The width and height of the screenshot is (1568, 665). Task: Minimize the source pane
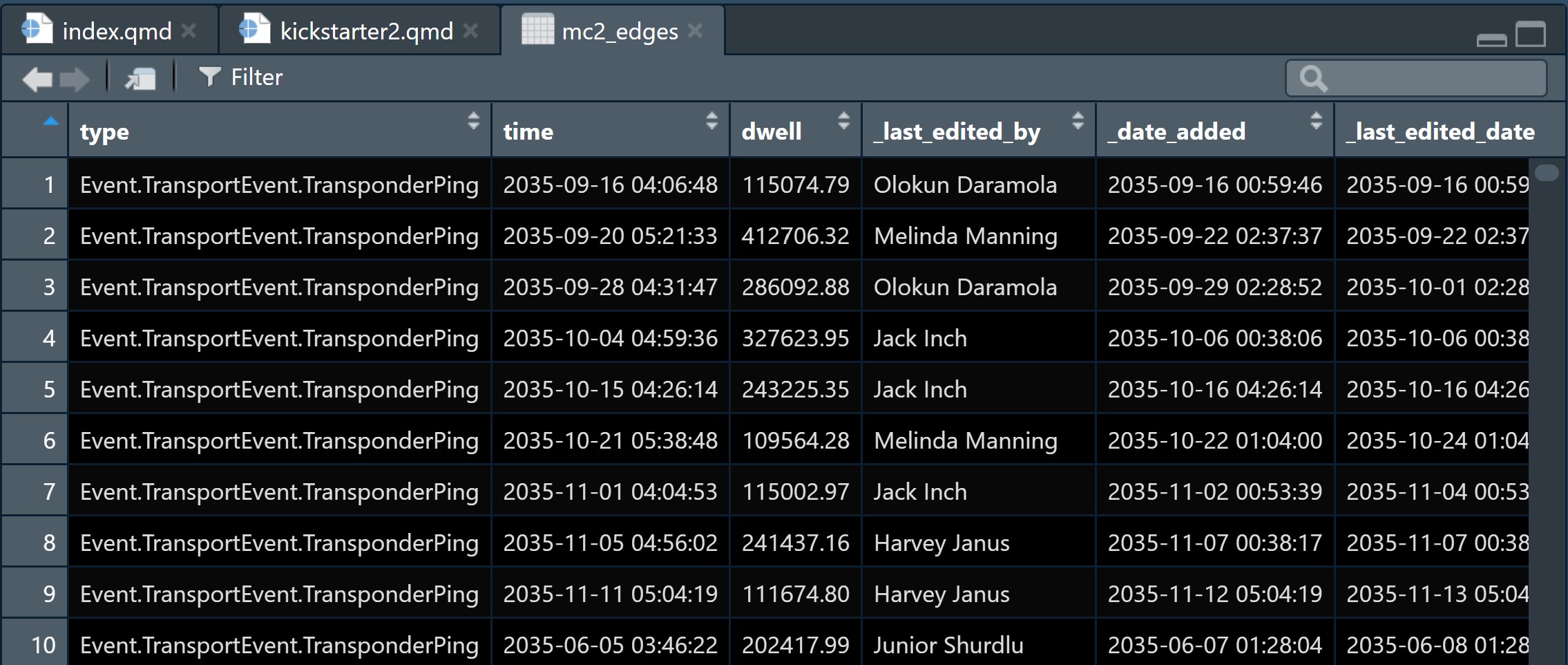1491,39
